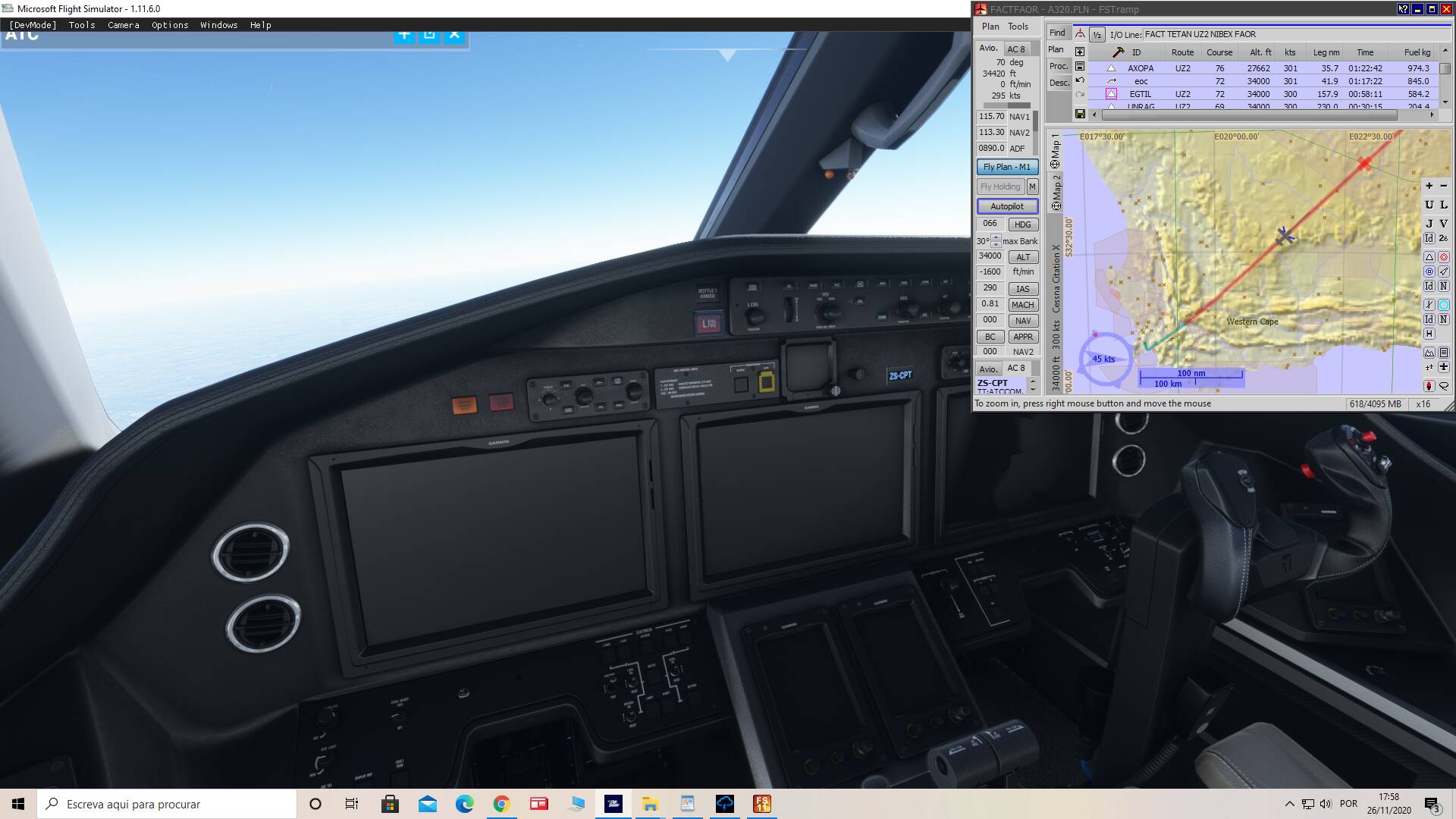The image size is (1456, 819).
Task: Open Flight Simulator Options menu
Action: coord(170,25)
